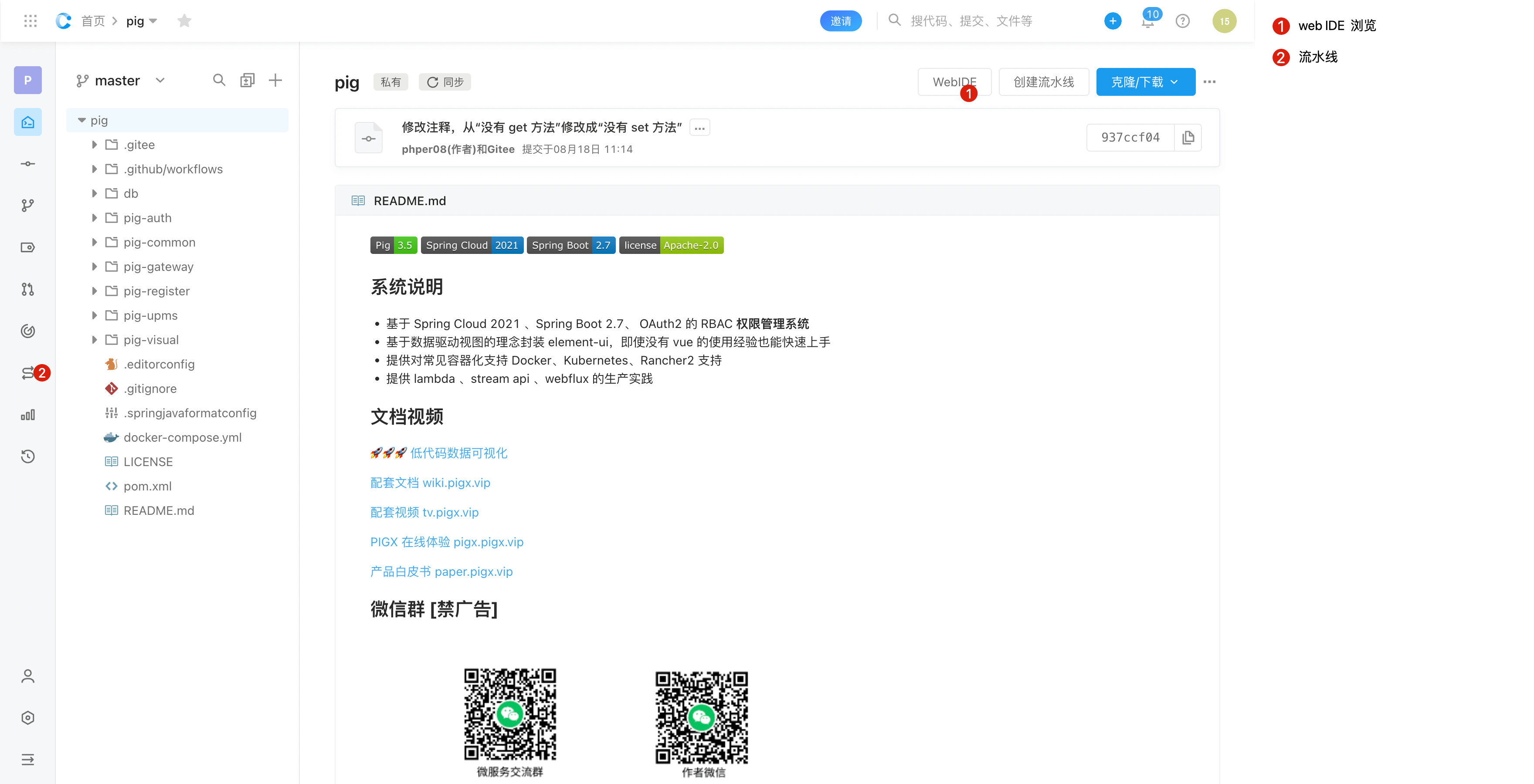
Task: Open WebIDE
Action: tap(954, 81)
